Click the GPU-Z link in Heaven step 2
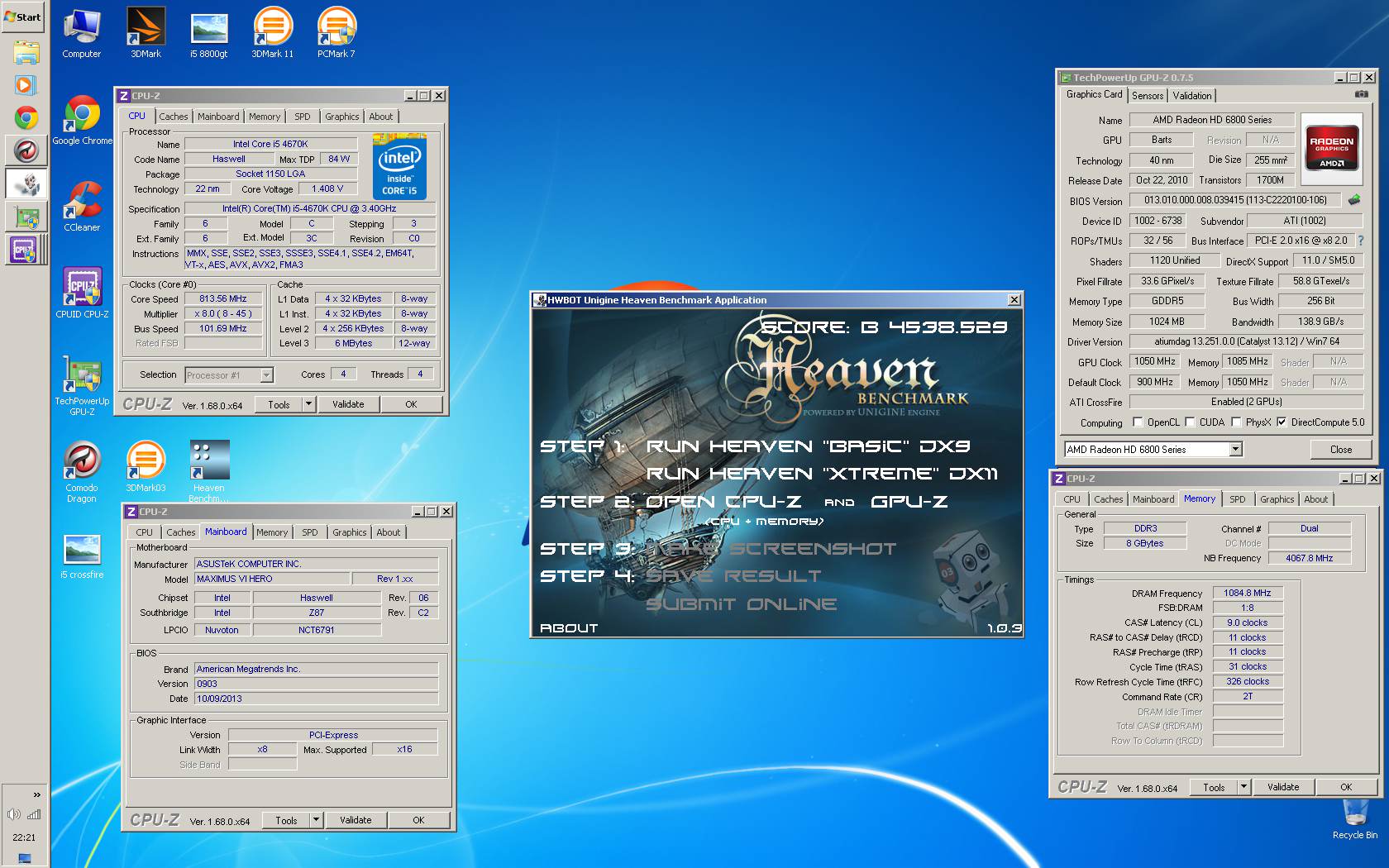The width and height of the screenshot is (1389, 868). point(909,502)
